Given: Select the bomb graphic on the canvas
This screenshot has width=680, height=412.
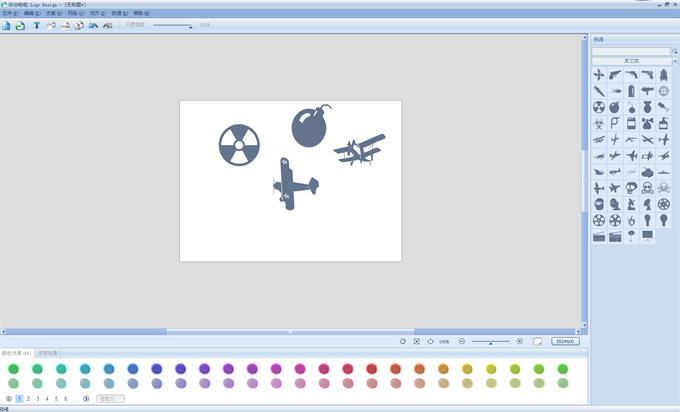Looking at the screenshot, I should 309,126.
